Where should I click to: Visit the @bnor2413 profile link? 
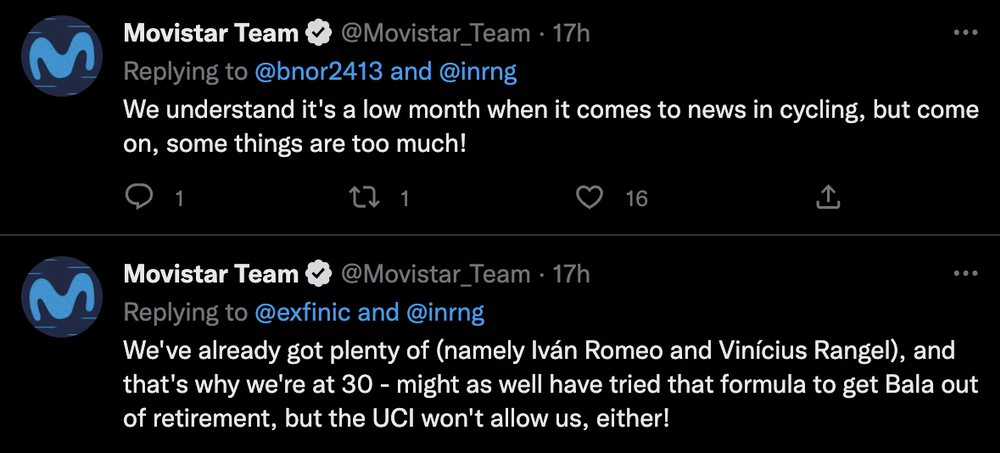tap(319, 72)
